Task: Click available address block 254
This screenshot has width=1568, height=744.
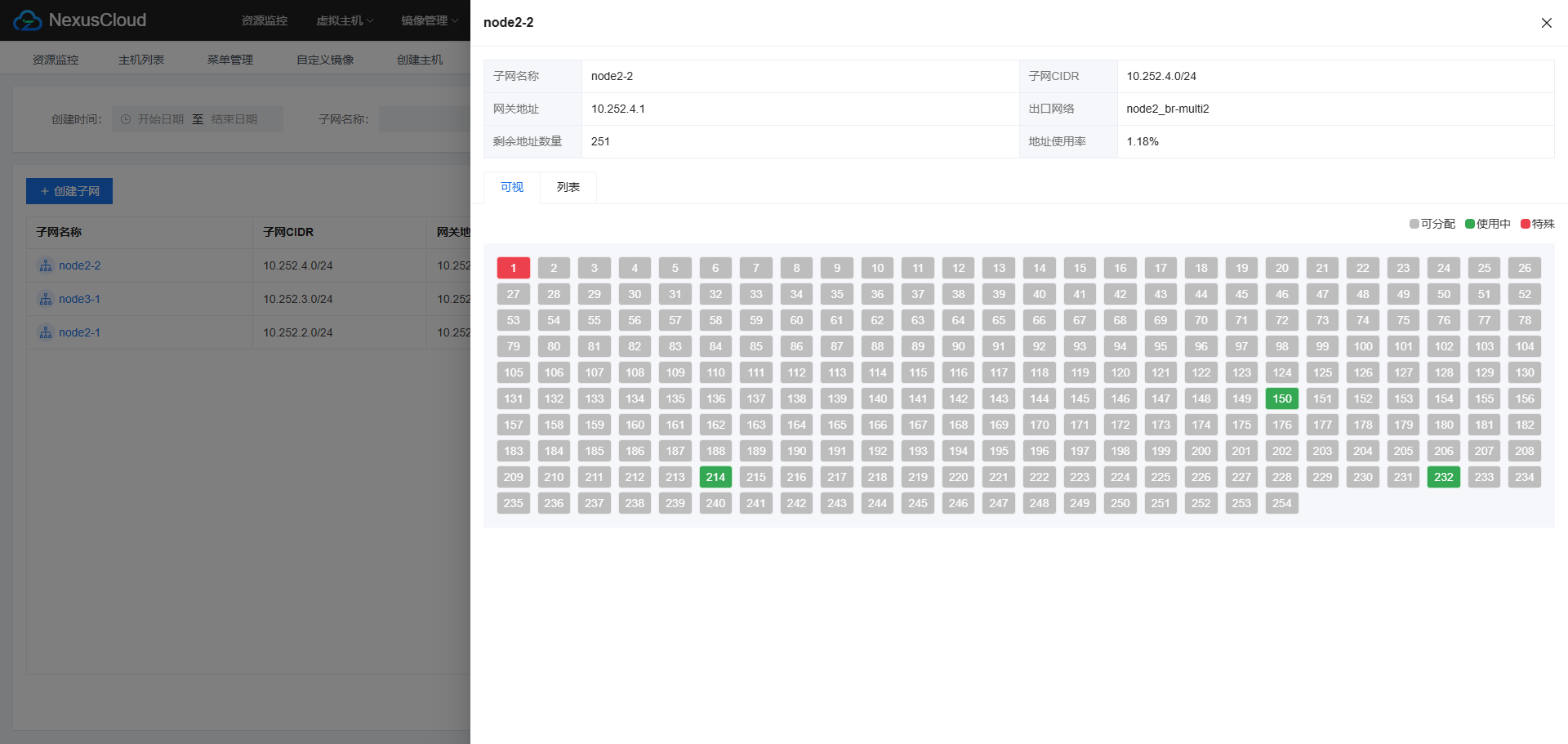Action: pyautogui.click(x=1282, y=503)
